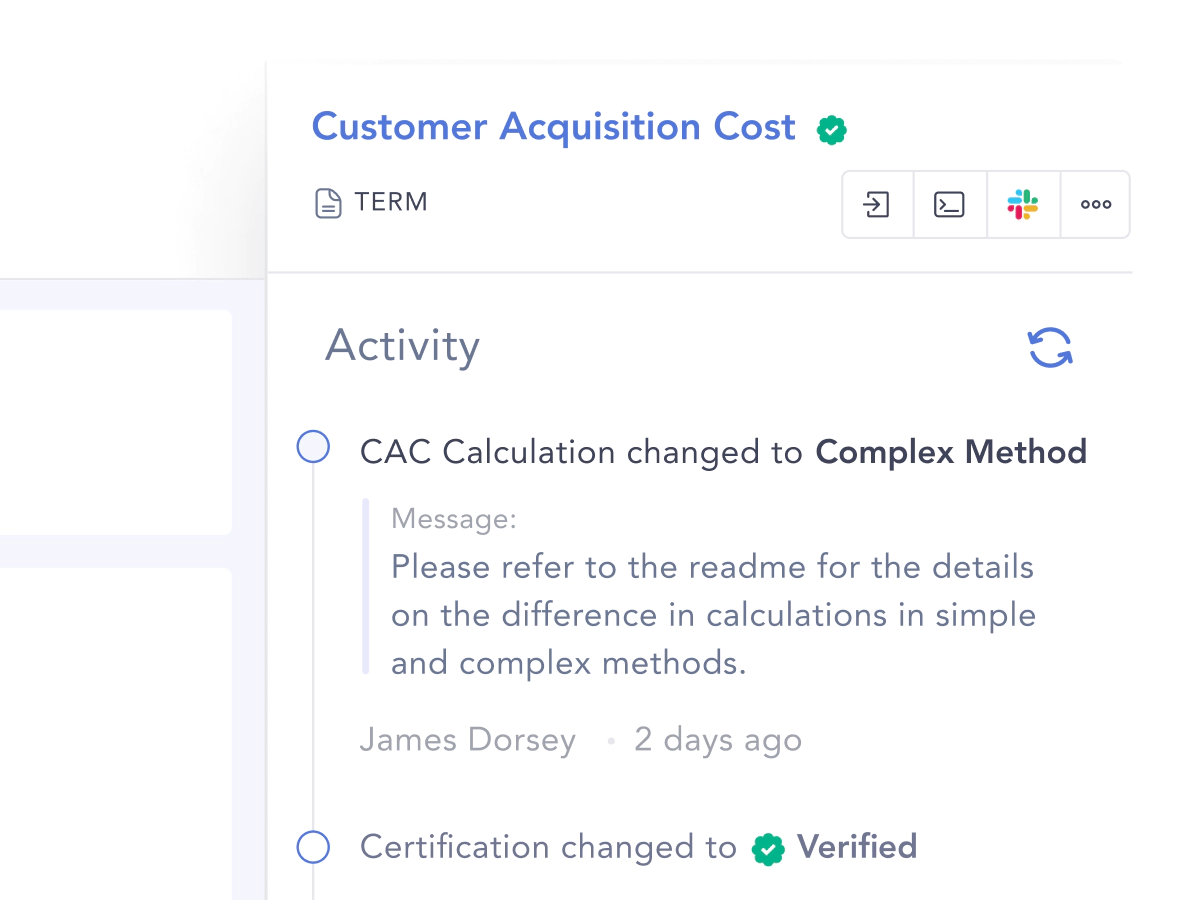Click the green verified badge beside the title
Screen dimensions: 1192x900
click(x=832, y=130)
